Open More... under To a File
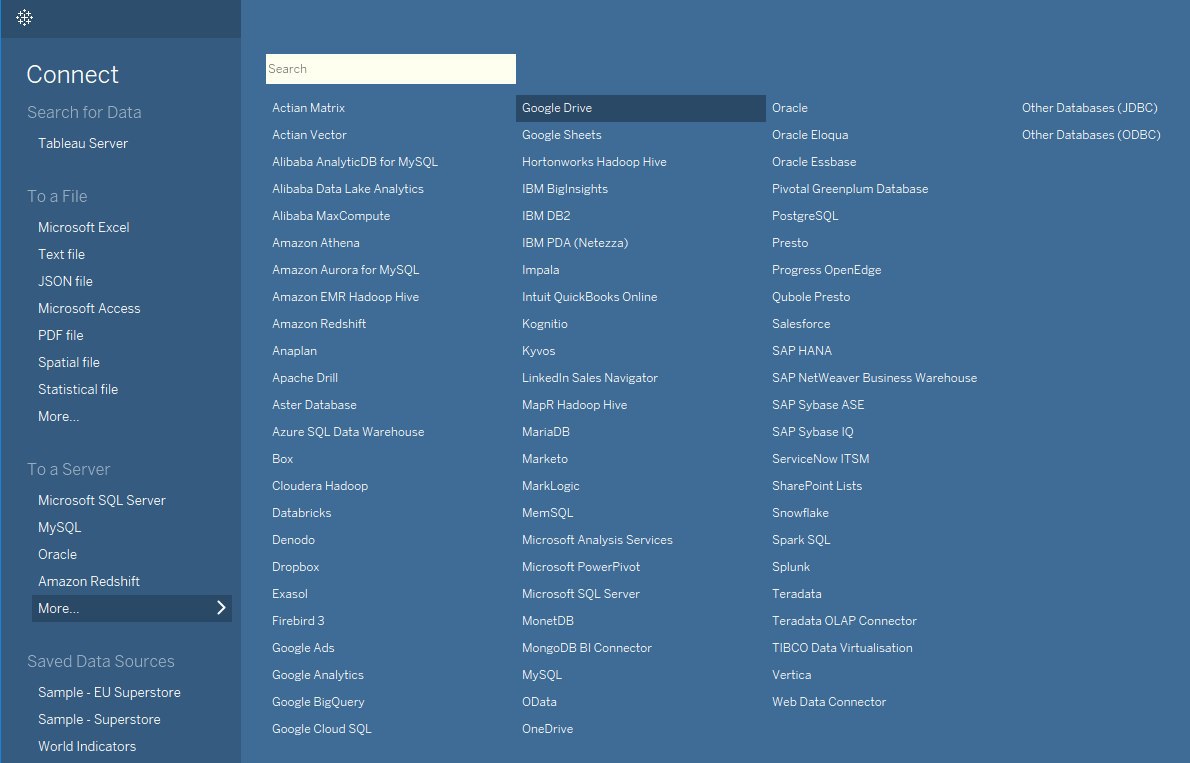1190x763 pixels. [58, 417]
